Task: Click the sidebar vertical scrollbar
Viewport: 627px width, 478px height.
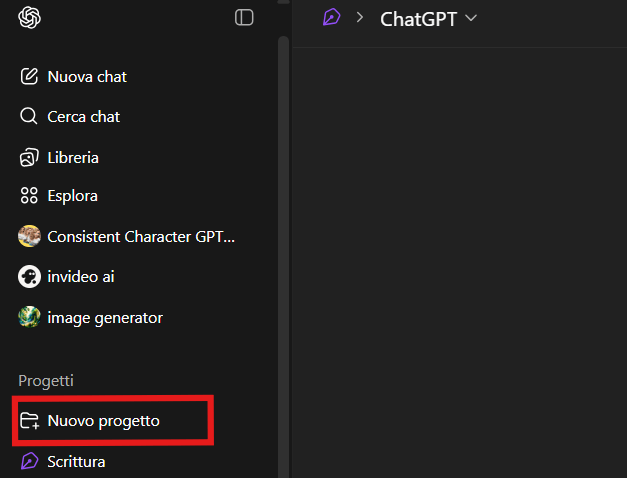Action: [x=283, y=250]
